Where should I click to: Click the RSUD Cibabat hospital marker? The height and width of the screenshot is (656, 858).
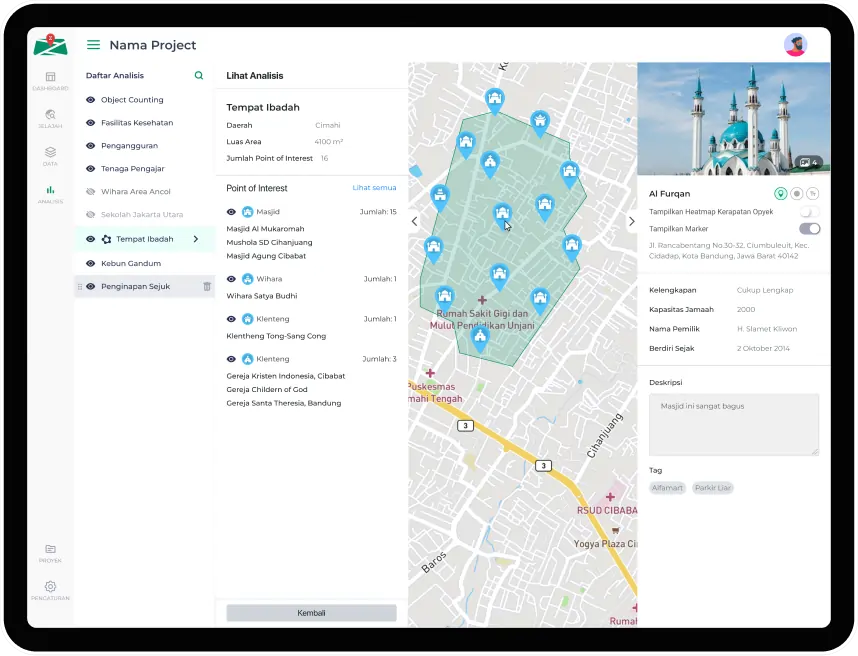click(610, 497)
